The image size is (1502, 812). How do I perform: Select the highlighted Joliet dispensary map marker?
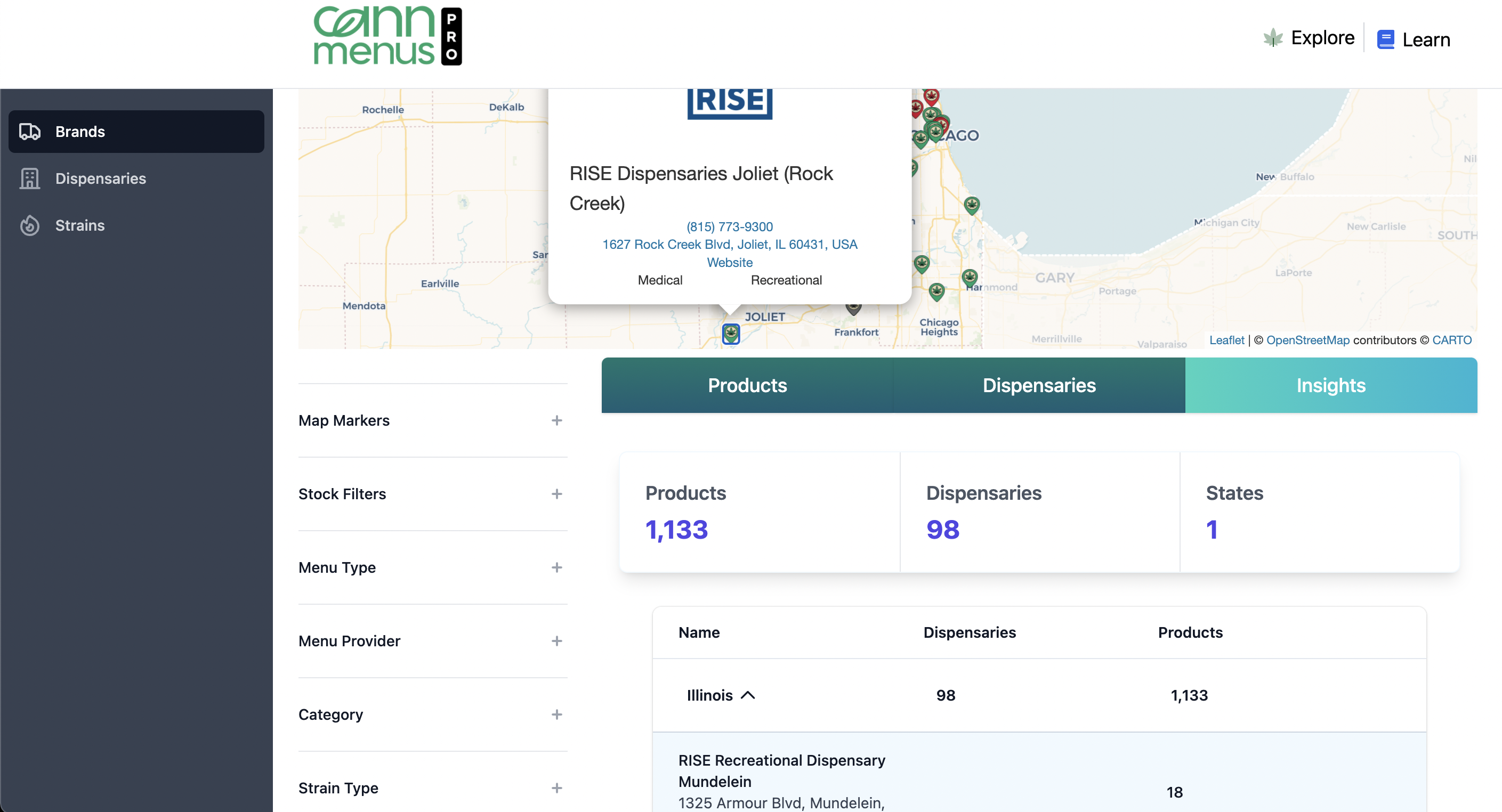(x=731, y=334)
